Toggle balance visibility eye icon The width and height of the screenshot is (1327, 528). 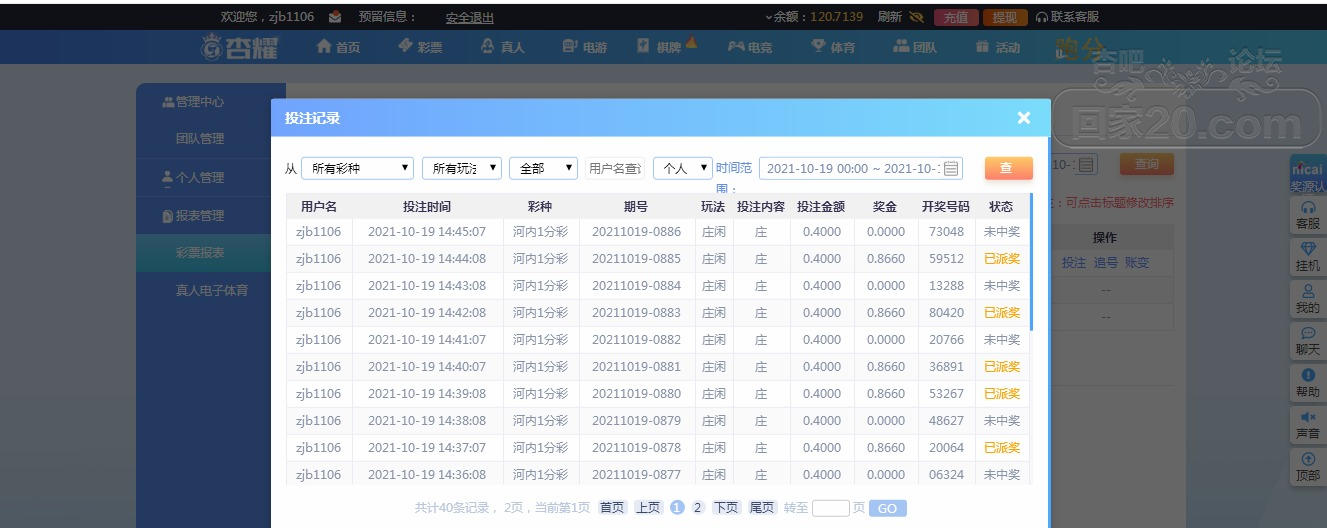916,17
